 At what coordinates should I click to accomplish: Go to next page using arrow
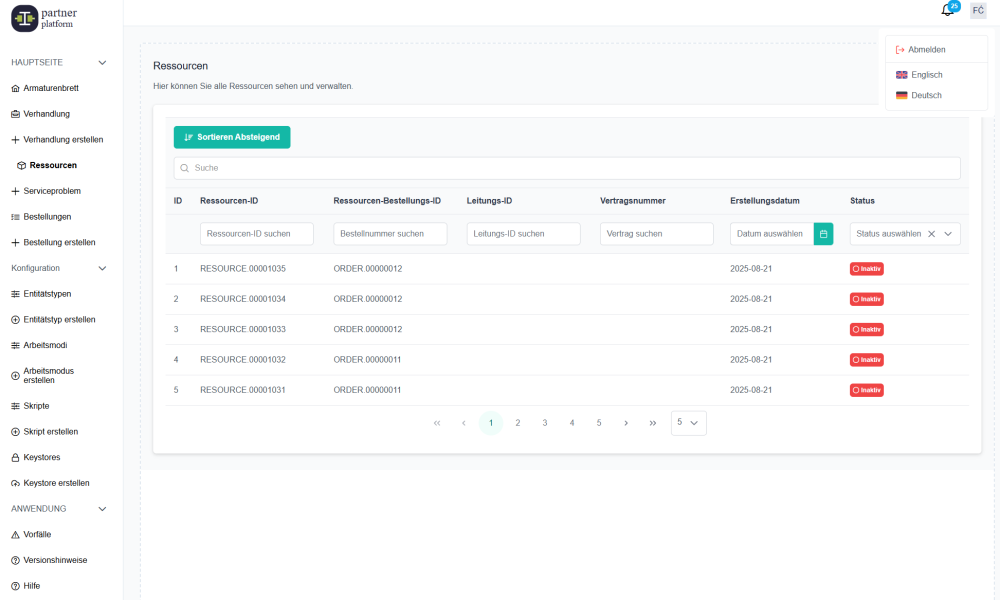pyautogui.click(x=626, y=423)
